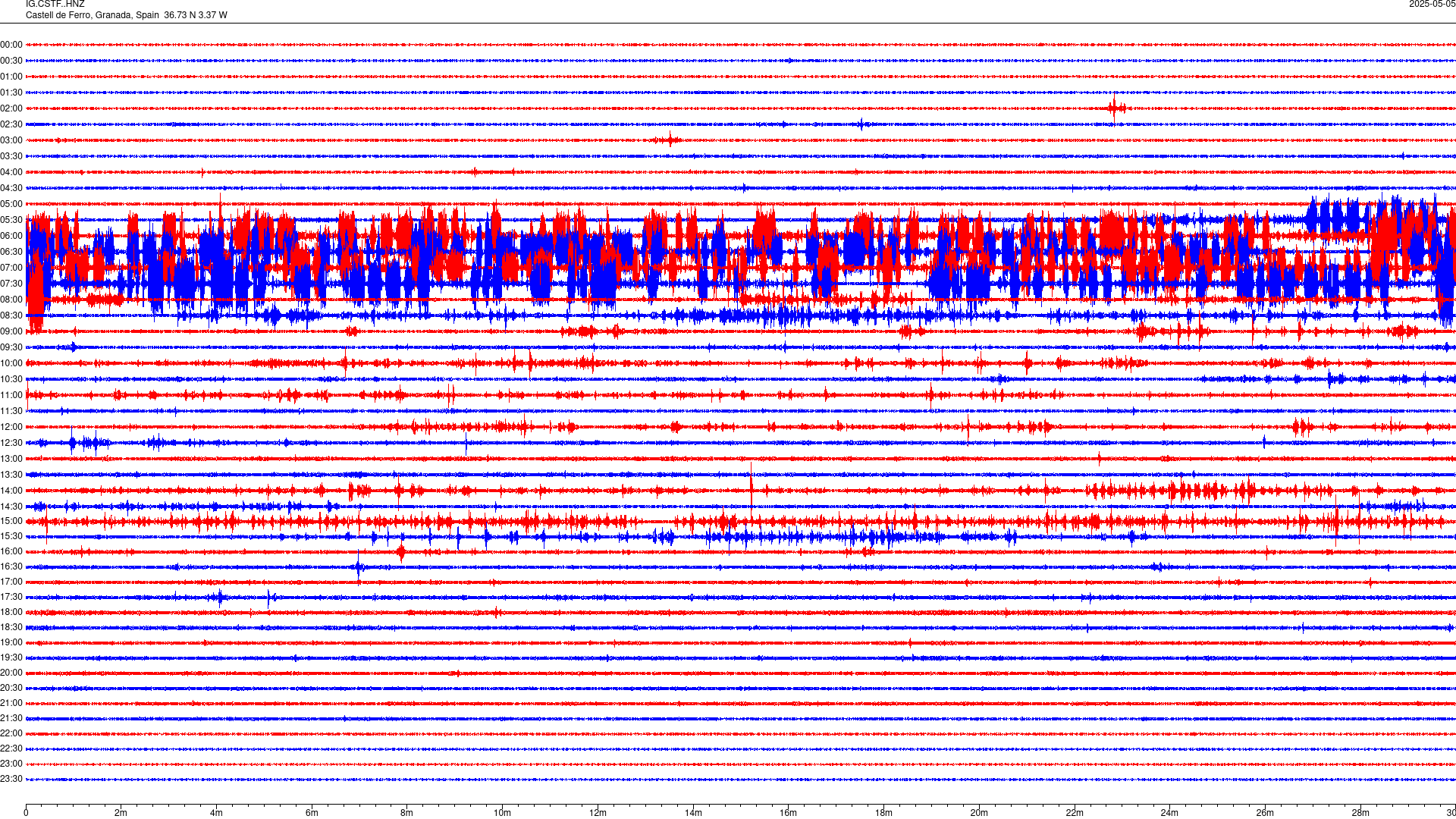Select the 14:30 trace time label
This screenshot has height=819, width=1456.
[11, 507]
